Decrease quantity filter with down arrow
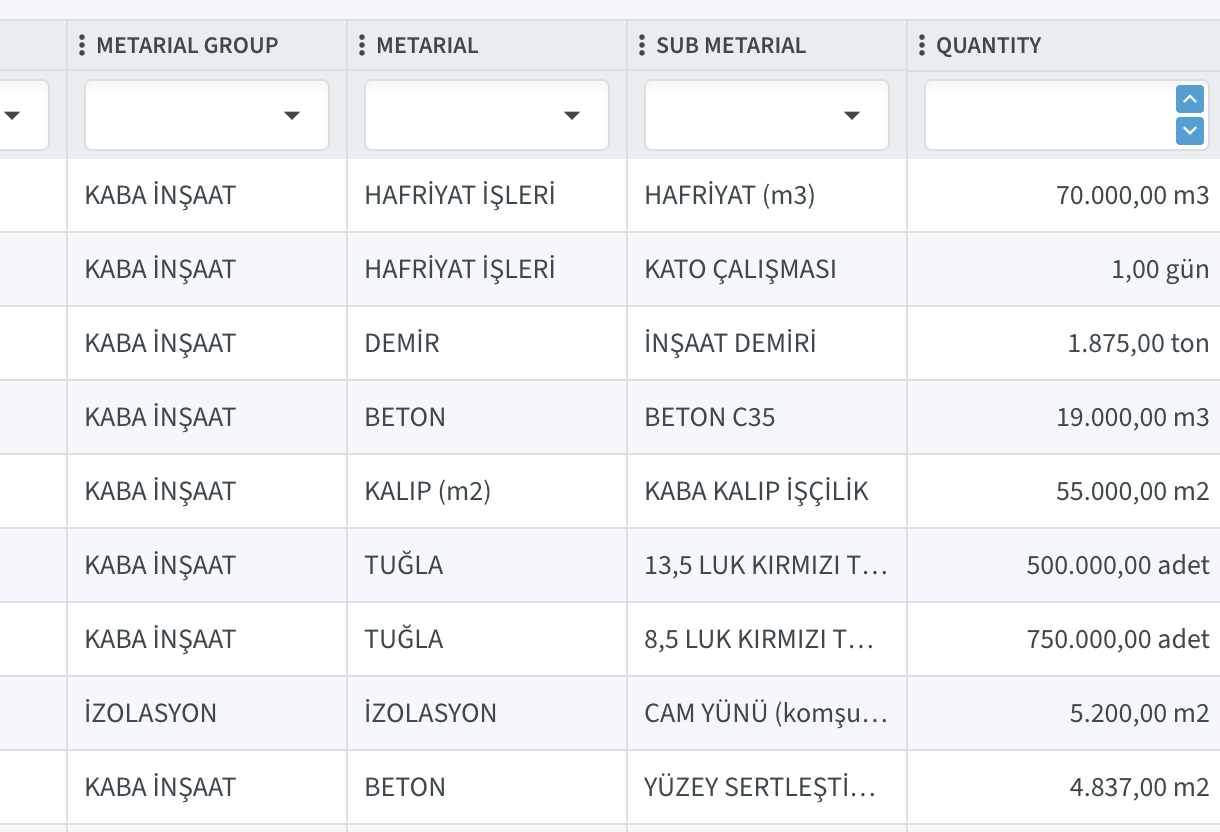This screenshot has width=1220, height=832. pyautogui.click(x=1190, y=131)
